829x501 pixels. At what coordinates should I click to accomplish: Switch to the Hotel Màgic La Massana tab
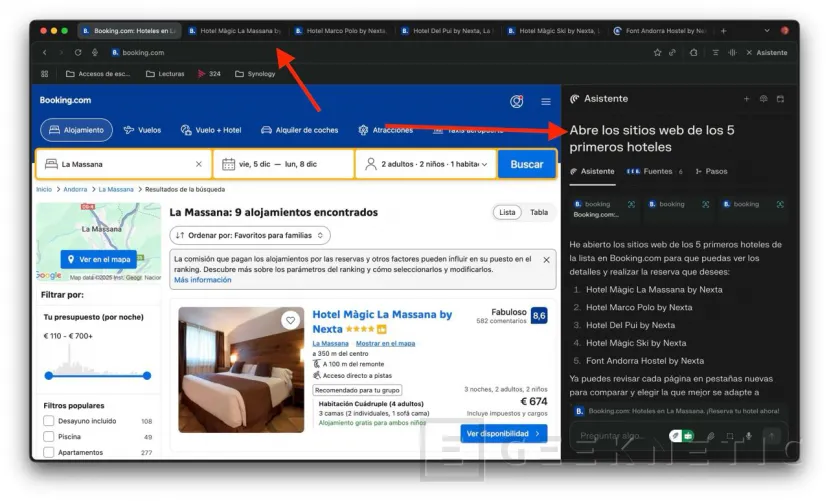pos(235,31)
